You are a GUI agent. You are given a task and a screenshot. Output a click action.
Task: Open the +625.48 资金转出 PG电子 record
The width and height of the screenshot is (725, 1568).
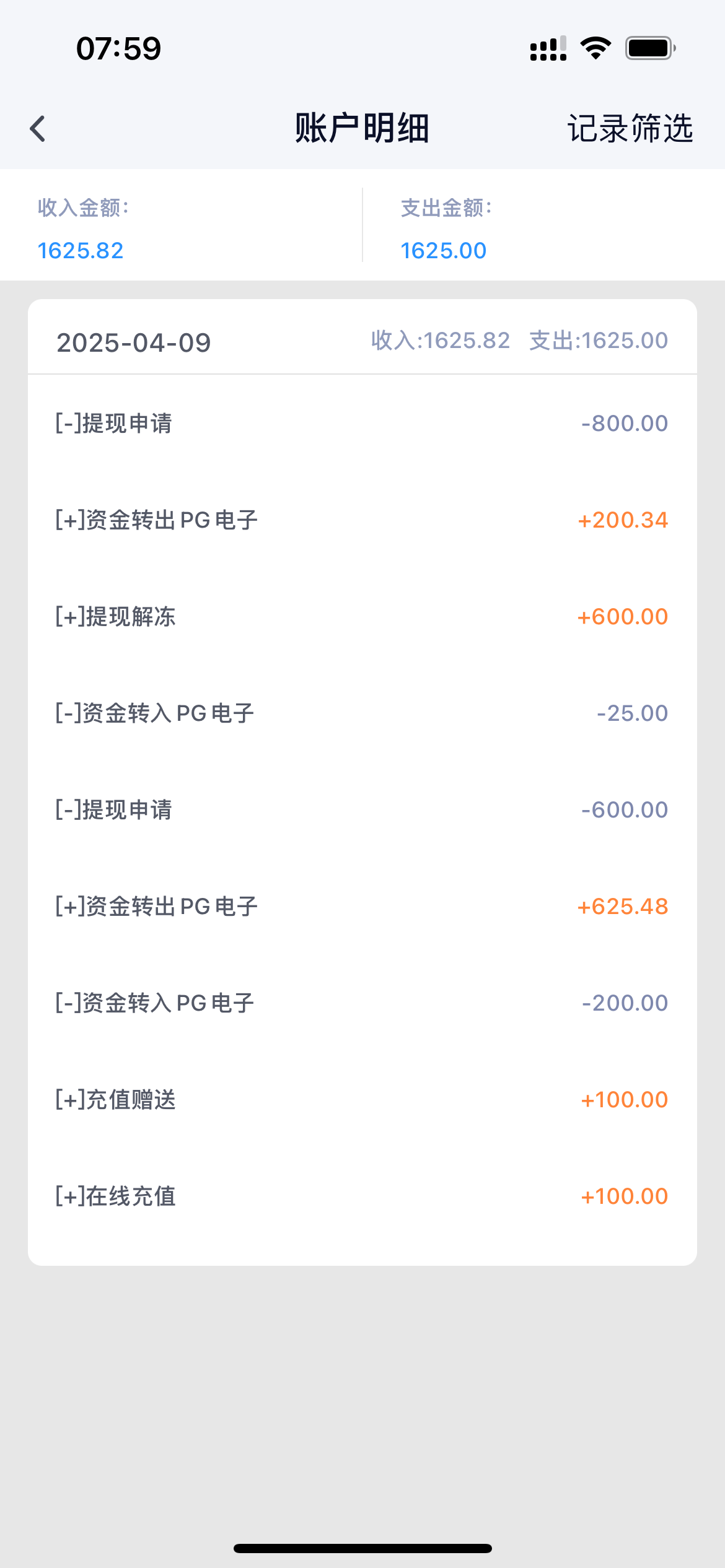pos(362,907)
